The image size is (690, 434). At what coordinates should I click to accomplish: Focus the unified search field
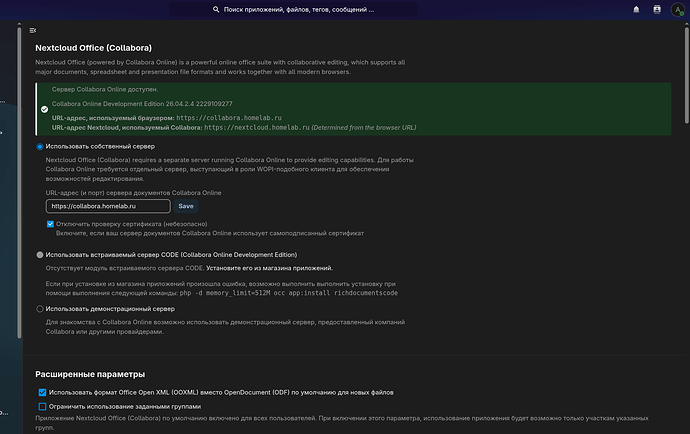pos(294,9)
